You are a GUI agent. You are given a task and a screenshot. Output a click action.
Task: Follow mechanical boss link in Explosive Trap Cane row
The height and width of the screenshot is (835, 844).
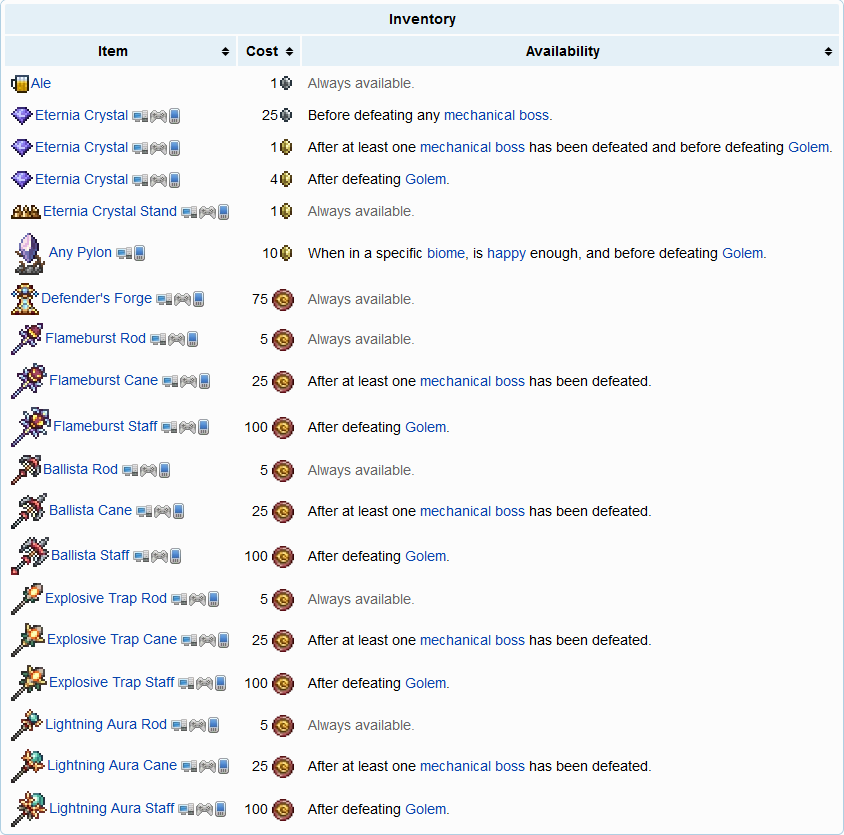point(472,640)
